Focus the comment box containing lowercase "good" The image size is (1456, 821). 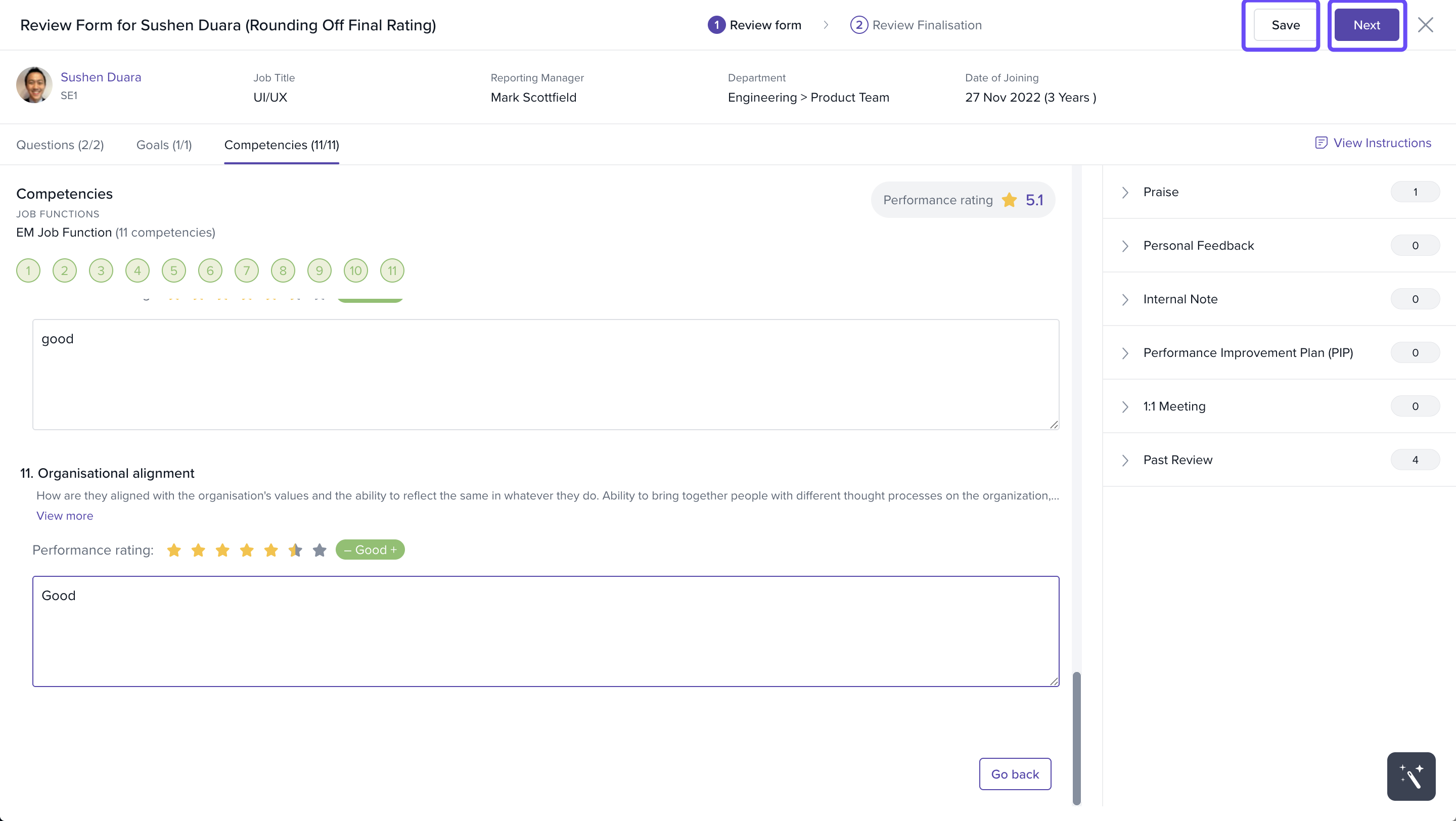click(545, 374)
